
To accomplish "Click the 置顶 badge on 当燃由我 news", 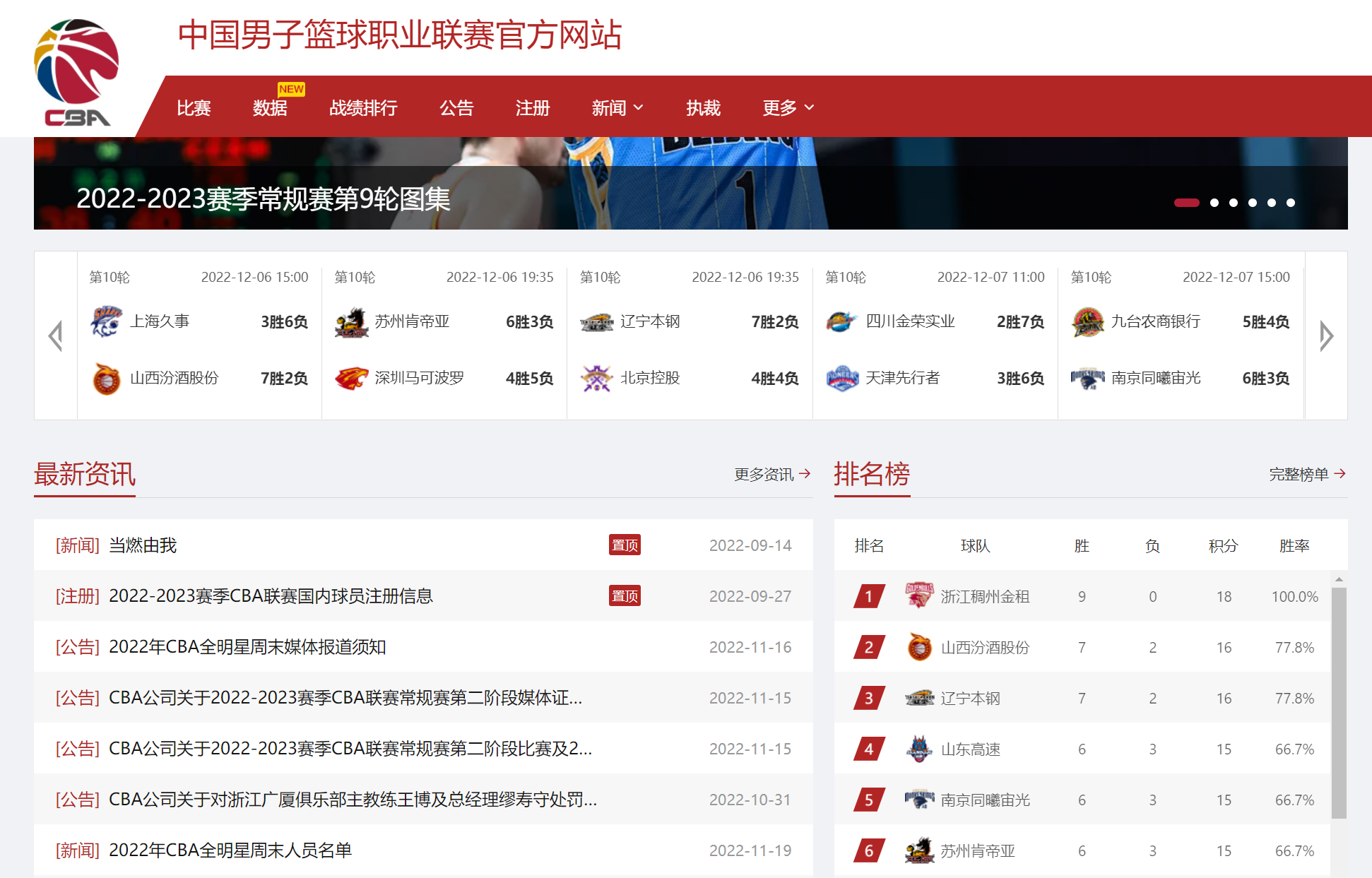I will [x=625, y=545].
